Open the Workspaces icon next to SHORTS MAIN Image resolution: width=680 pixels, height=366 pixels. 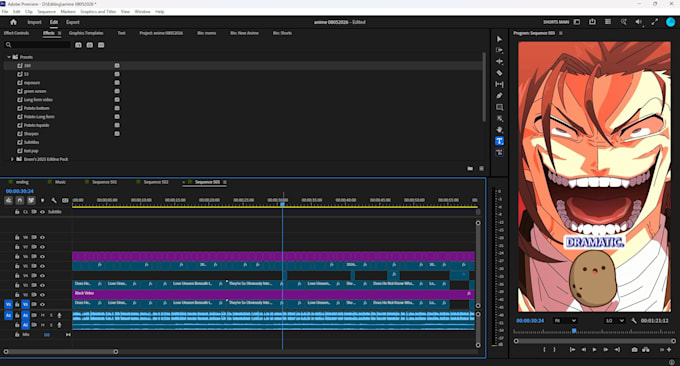click(x=577, y=22)
